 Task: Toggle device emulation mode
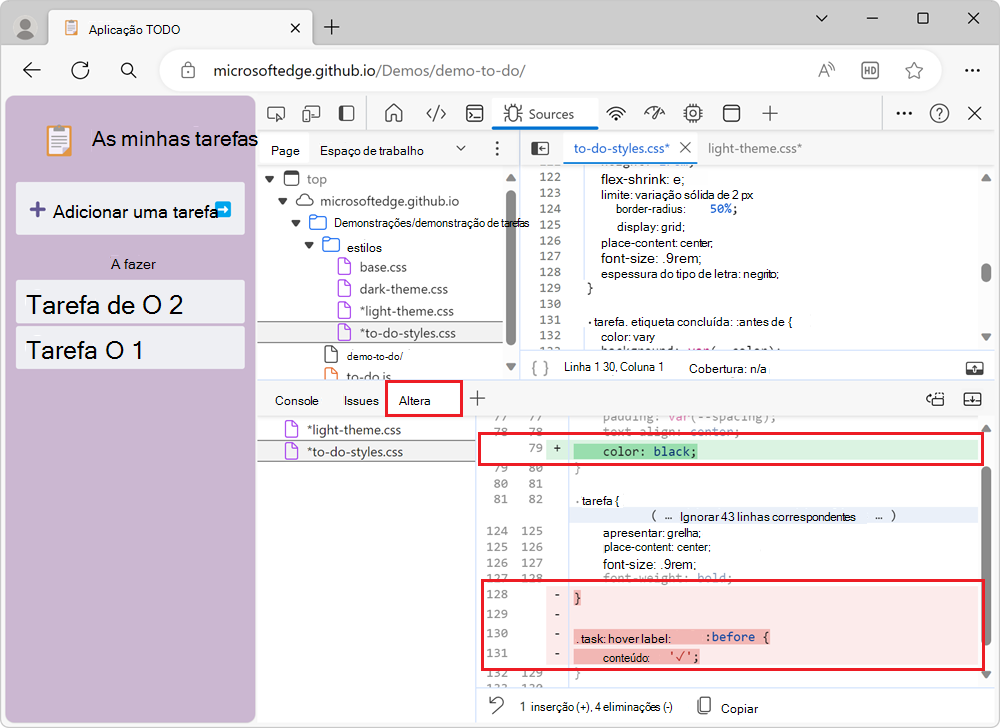pyautogui.click(x=312, y=114)
